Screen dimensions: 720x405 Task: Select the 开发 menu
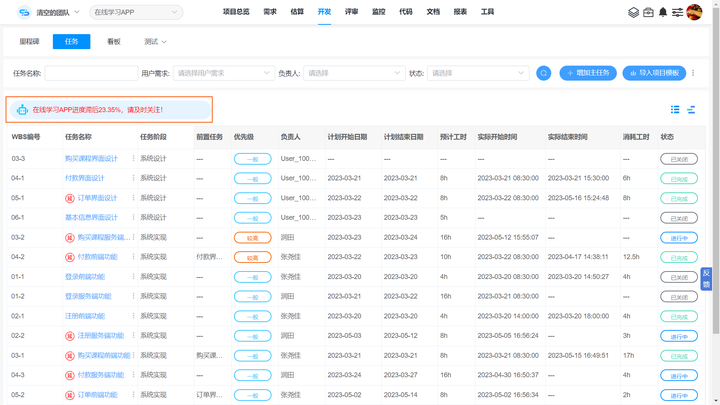324,12
